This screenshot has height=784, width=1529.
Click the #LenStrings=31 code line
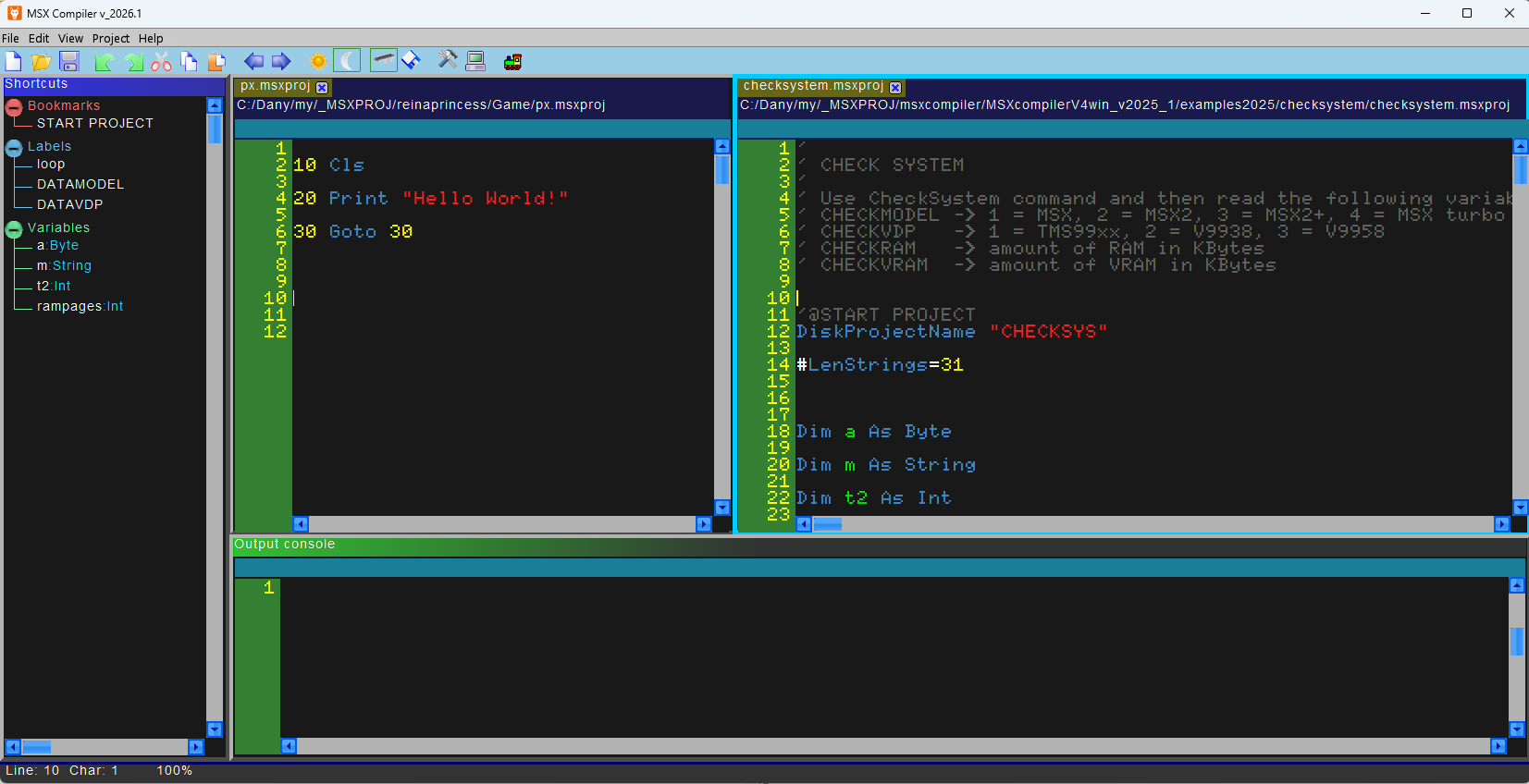coord(881,364)
